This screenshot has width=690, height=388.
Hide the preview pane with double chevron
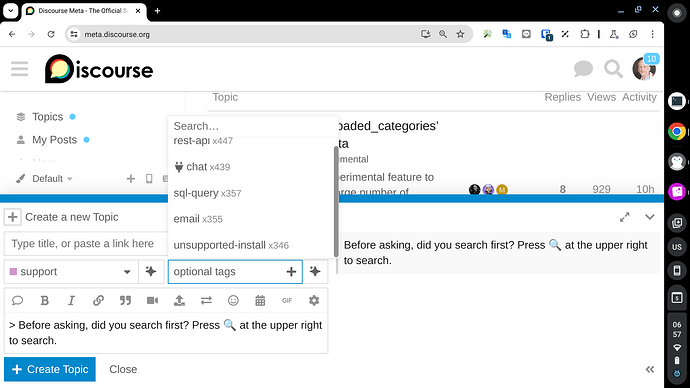coord(650,370)
